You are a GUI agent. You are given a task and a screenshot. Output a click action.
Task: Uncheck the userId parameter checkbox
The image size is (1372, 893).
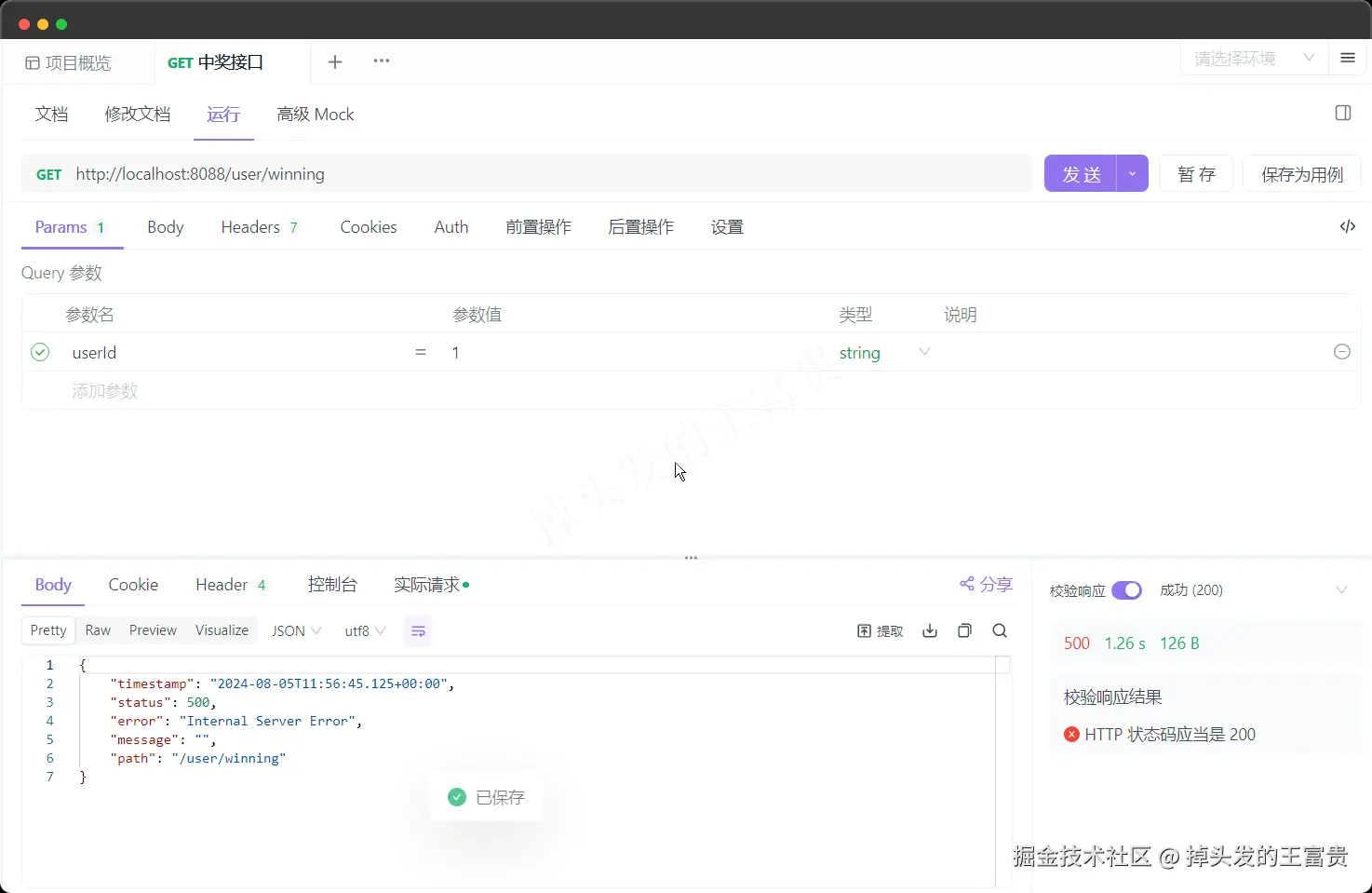(x=40, y=352)
